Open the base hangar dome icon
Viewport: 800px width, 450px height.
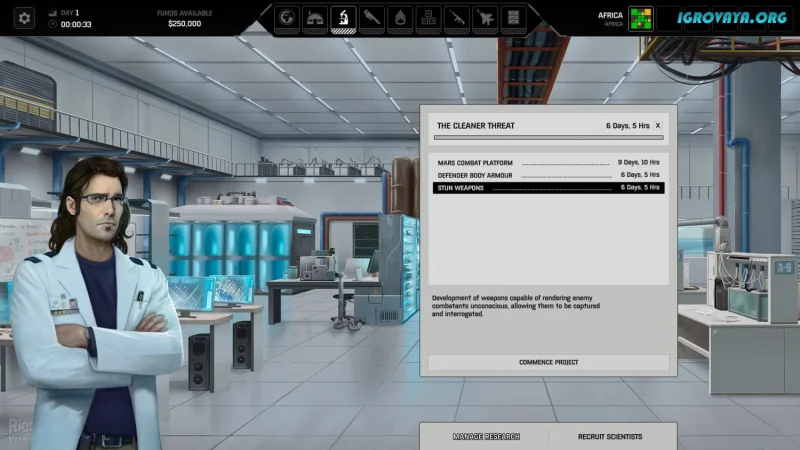316,17
